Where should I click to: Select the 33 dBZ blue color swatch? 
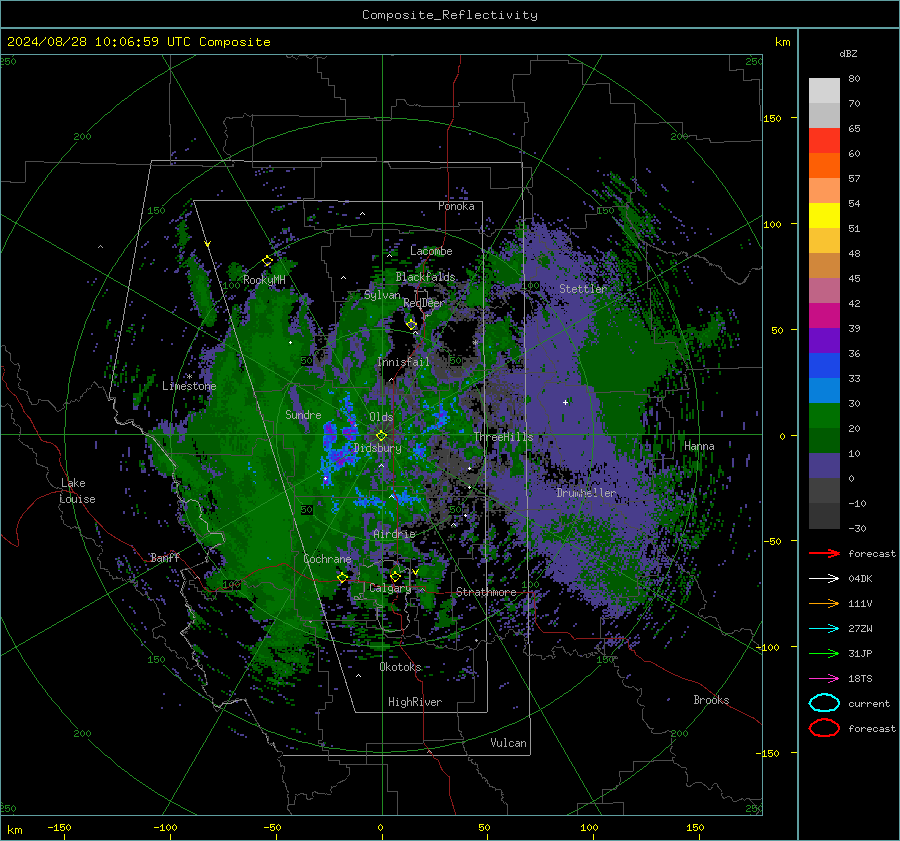(x=824, y=366)
